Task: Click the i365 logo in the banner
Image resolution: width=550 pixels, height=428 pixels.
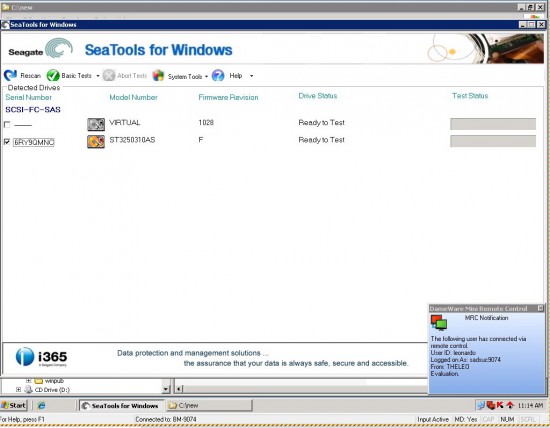Action: [x=41, y=357]
